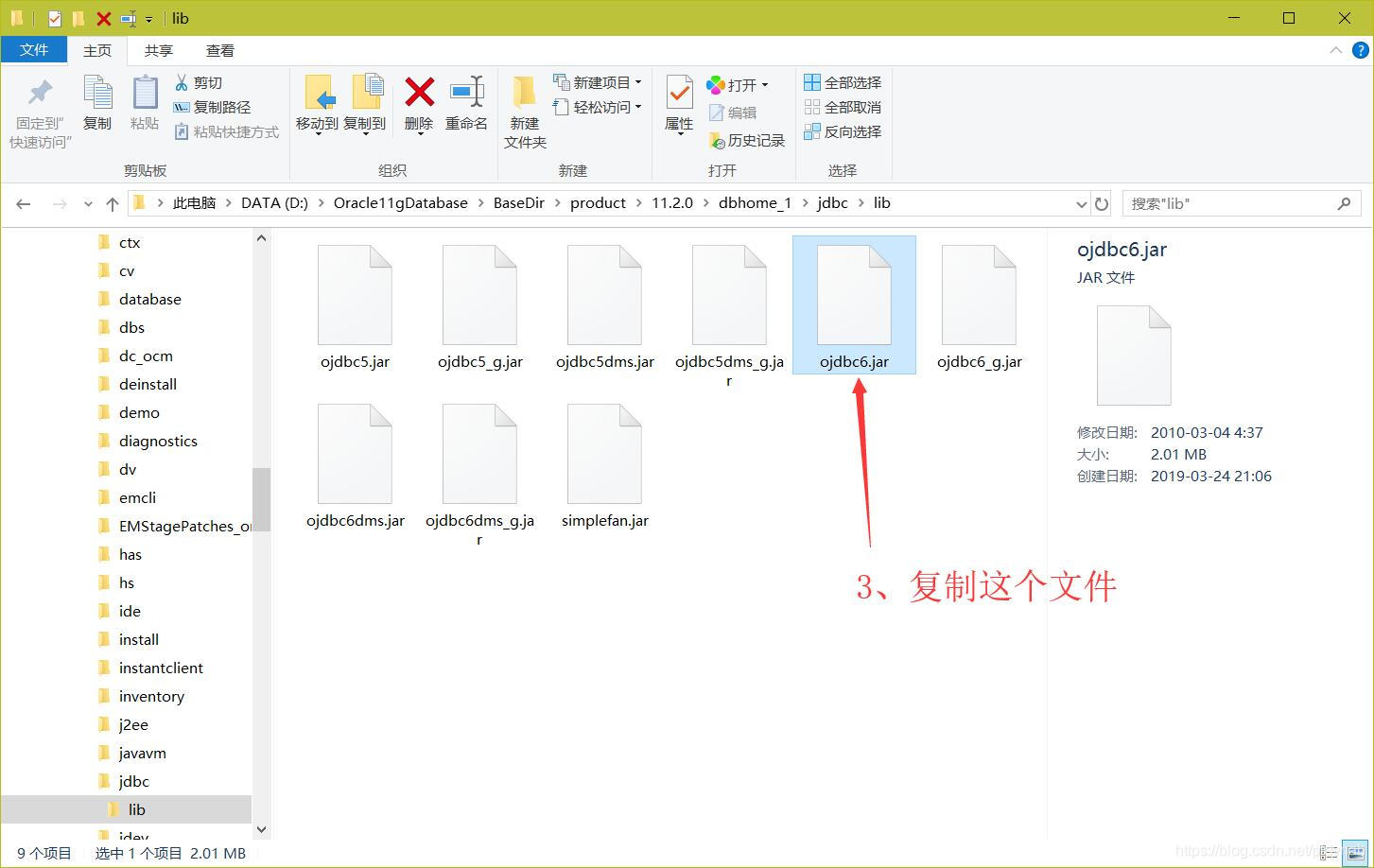This screenshot has width=1374, height=868.
Task: Click DATA (D:) in the address path
Action: pyautogui.click(x=274, y=203)
